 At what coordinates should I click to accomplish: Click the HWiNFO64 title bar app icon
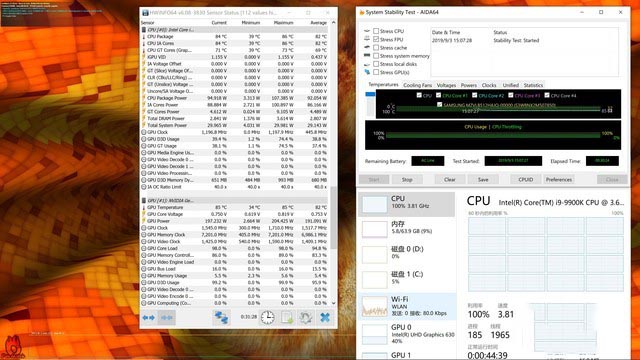pyautogui.click(x=145, y=13)
